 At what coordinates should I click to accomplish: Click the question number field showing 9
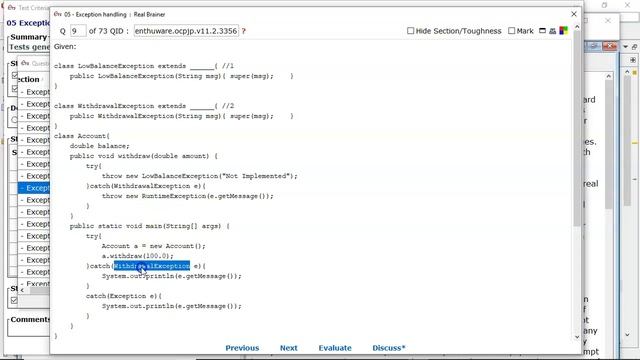pyautogui.click(x=78, y=31)
